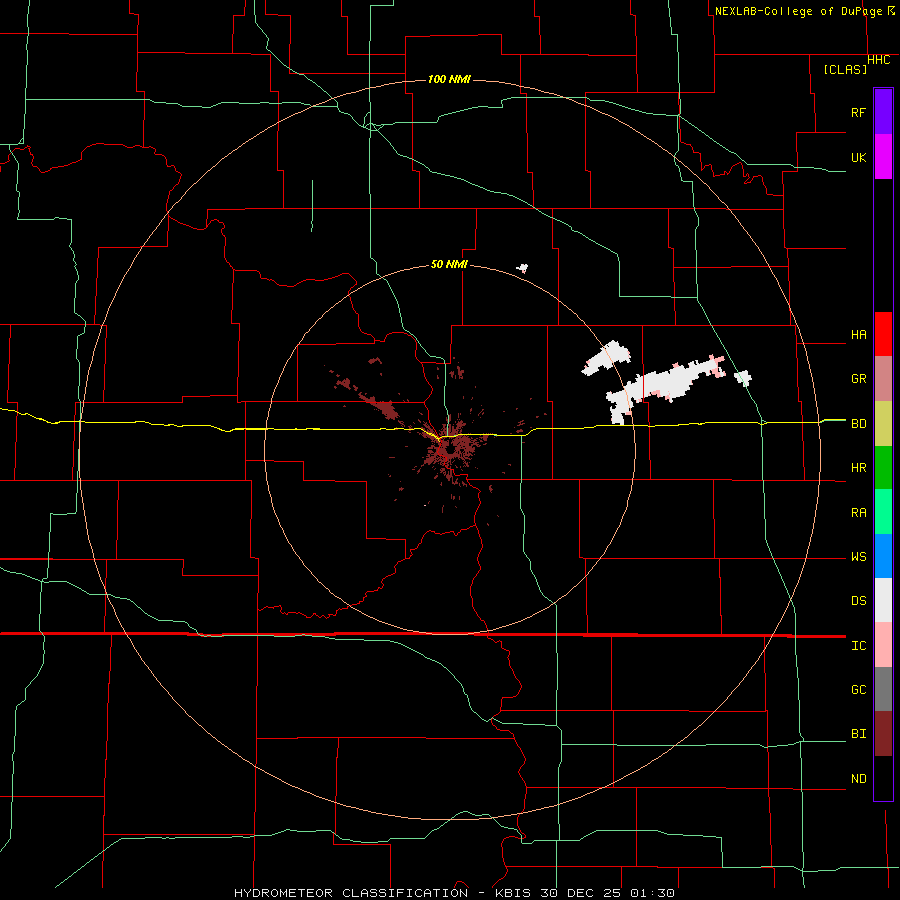900x900 pixels.
Task: Click the 'KBIS' radar site identifier
Action: (x=513, y=893)
